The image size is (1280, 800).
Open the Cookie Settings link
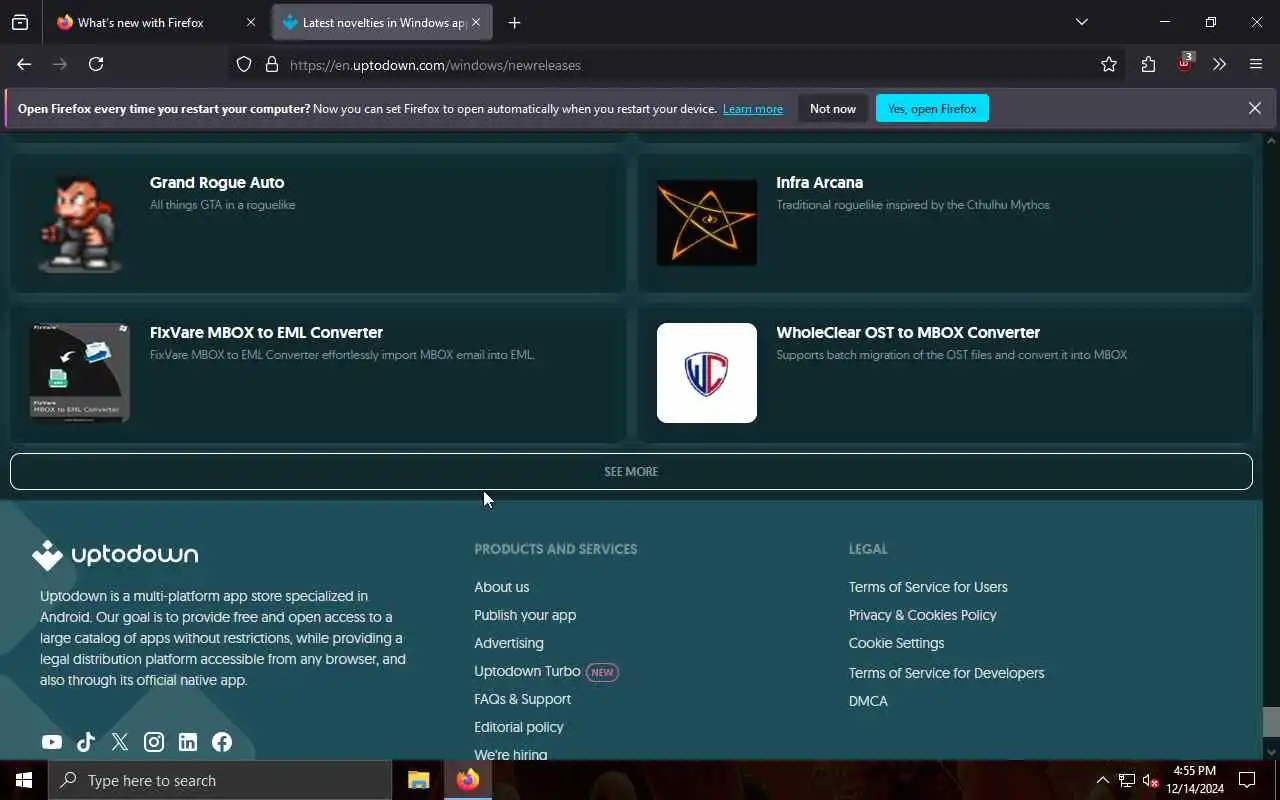896,643
